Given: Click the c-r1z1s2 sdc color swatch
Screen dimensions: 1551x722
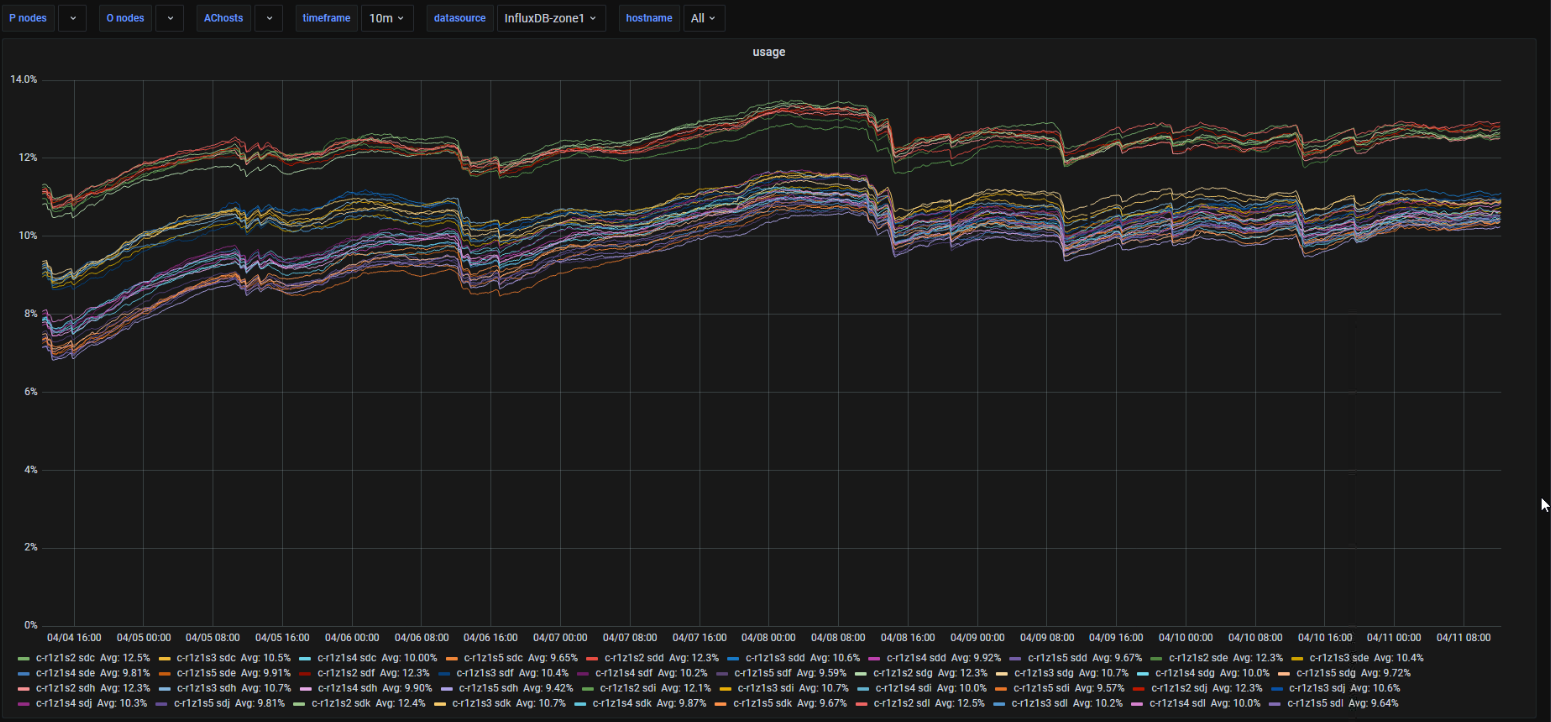Looking at the screenshot, I should point(24,658).
